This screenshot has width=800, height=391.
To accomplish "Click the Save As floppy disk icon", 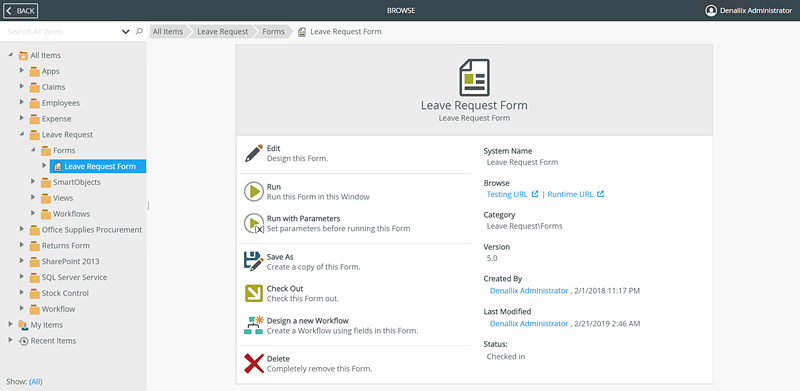I will pos(254,261).
